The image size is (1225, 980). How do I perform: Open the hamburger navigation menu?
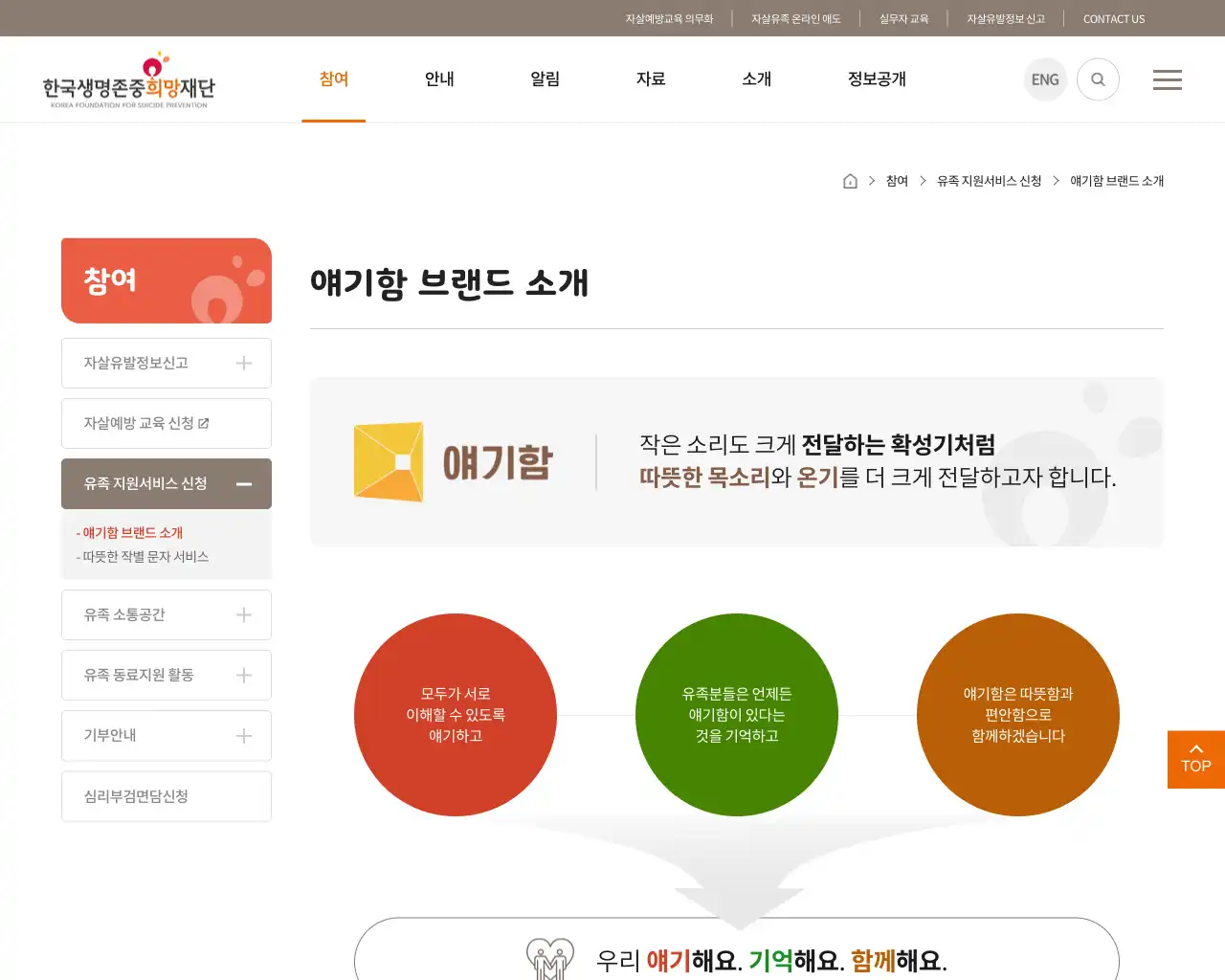tap(1167, 79)
